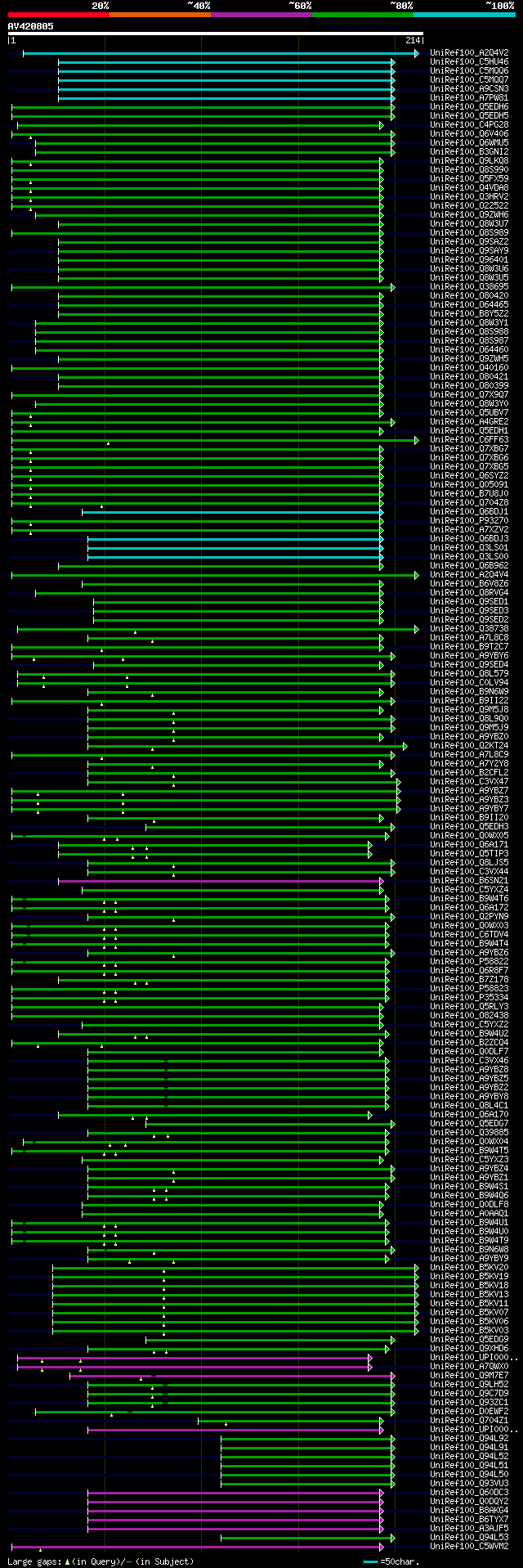Click the label UniRef100_Q38695
The width and height of the screenshot is (523, 1568).
tap(469, 286)
